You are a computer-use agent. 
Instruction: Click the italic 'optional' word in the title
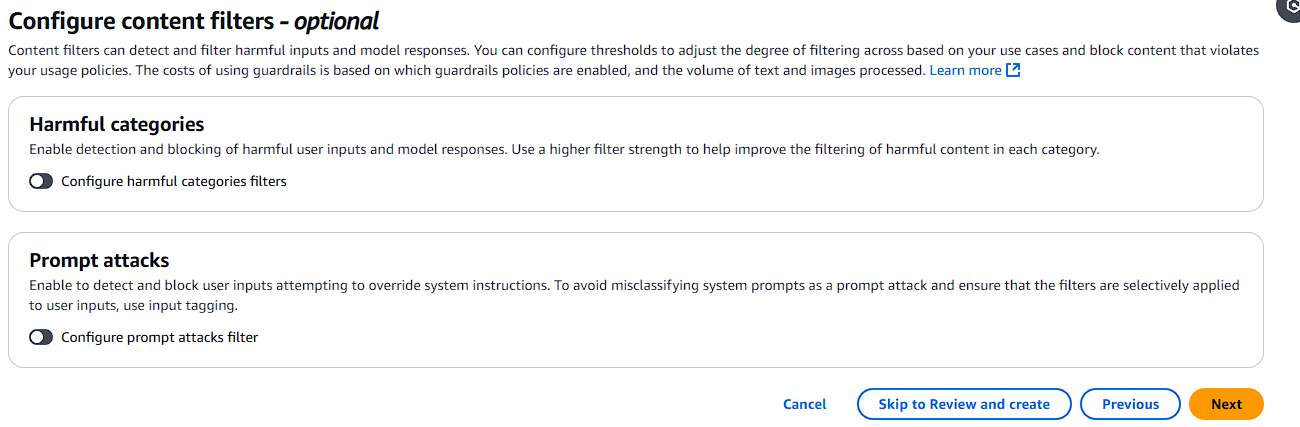337,21
